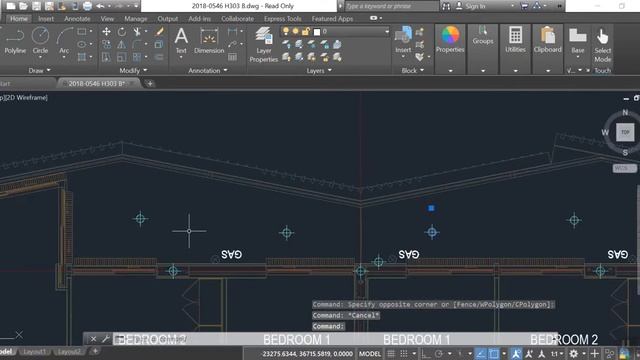Open annotation scale 1:1 dropdown
This screenshot has width=640, height=360.
point(556,354)
